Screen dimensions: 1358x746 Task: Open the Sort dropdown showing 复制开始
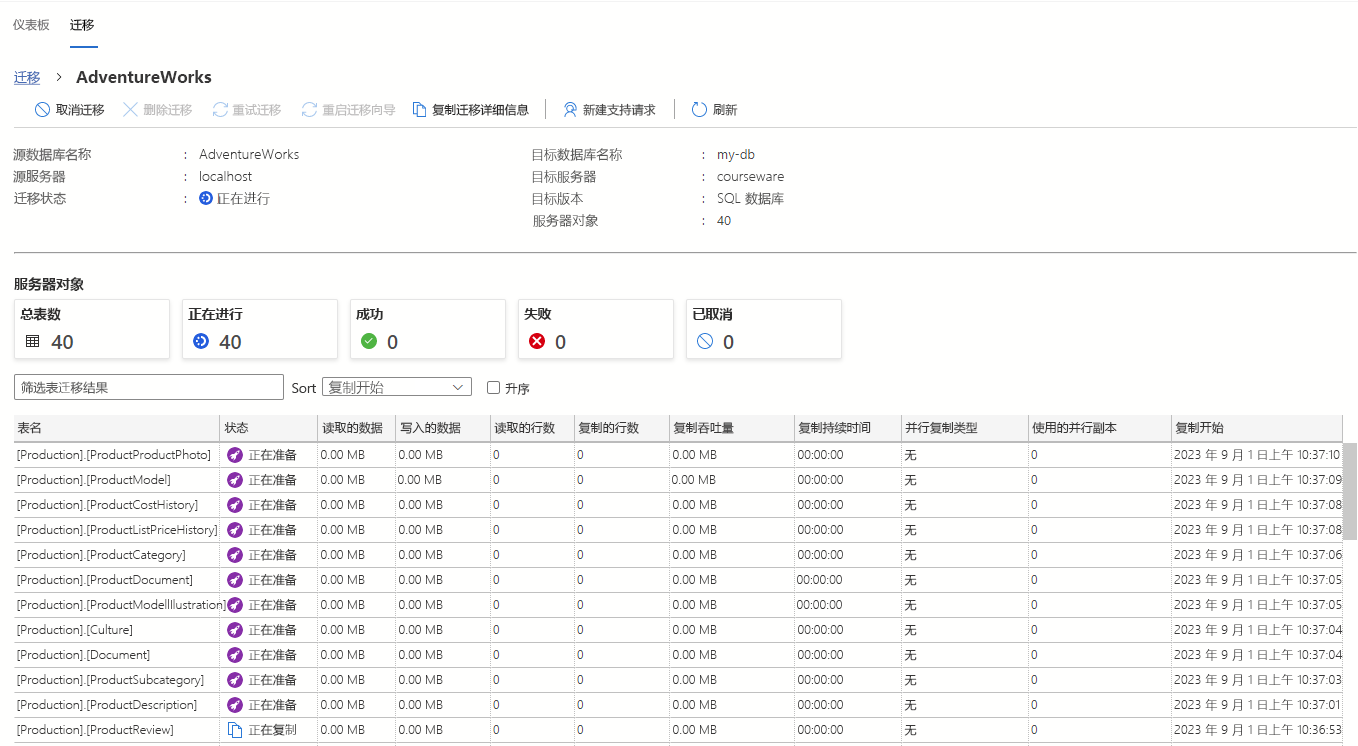(x=396, y=387)
